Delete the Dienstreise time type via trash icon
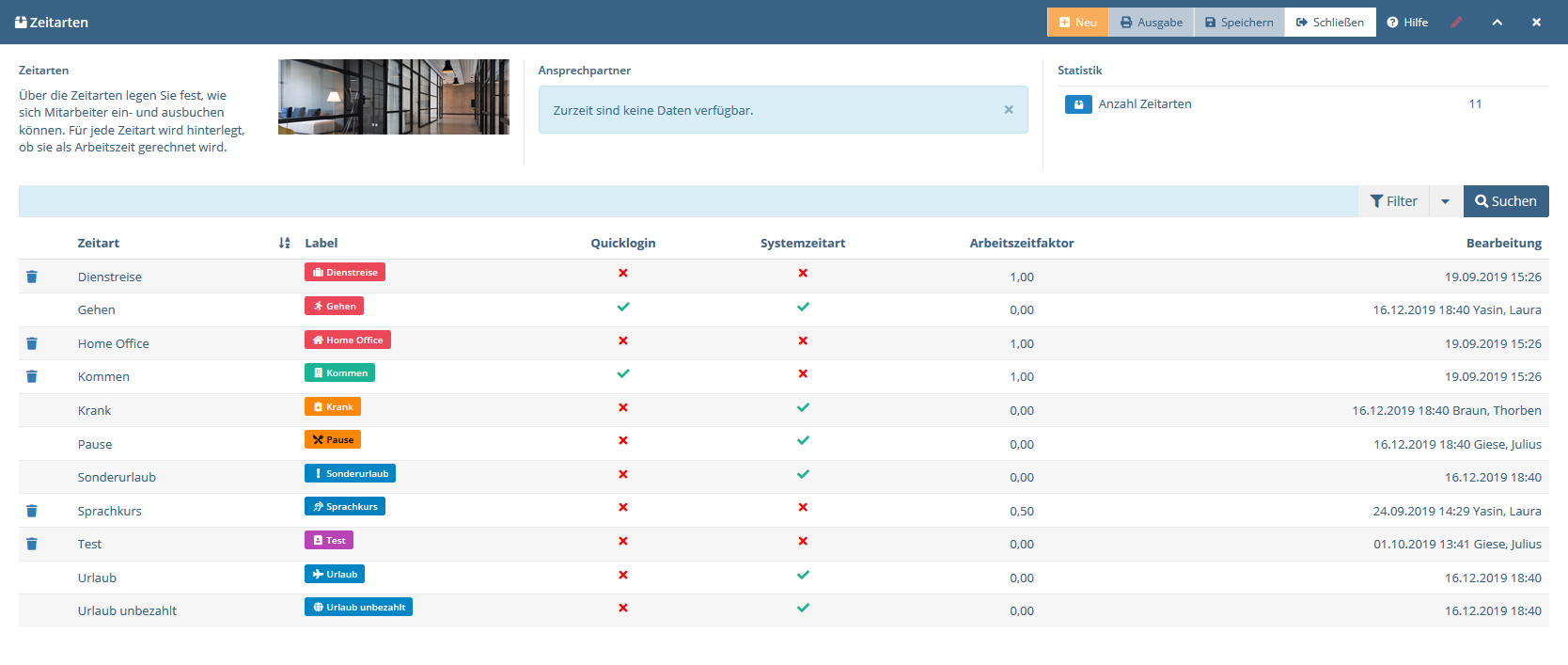This screenshot has width=1568, height=665. pos(32,277)
